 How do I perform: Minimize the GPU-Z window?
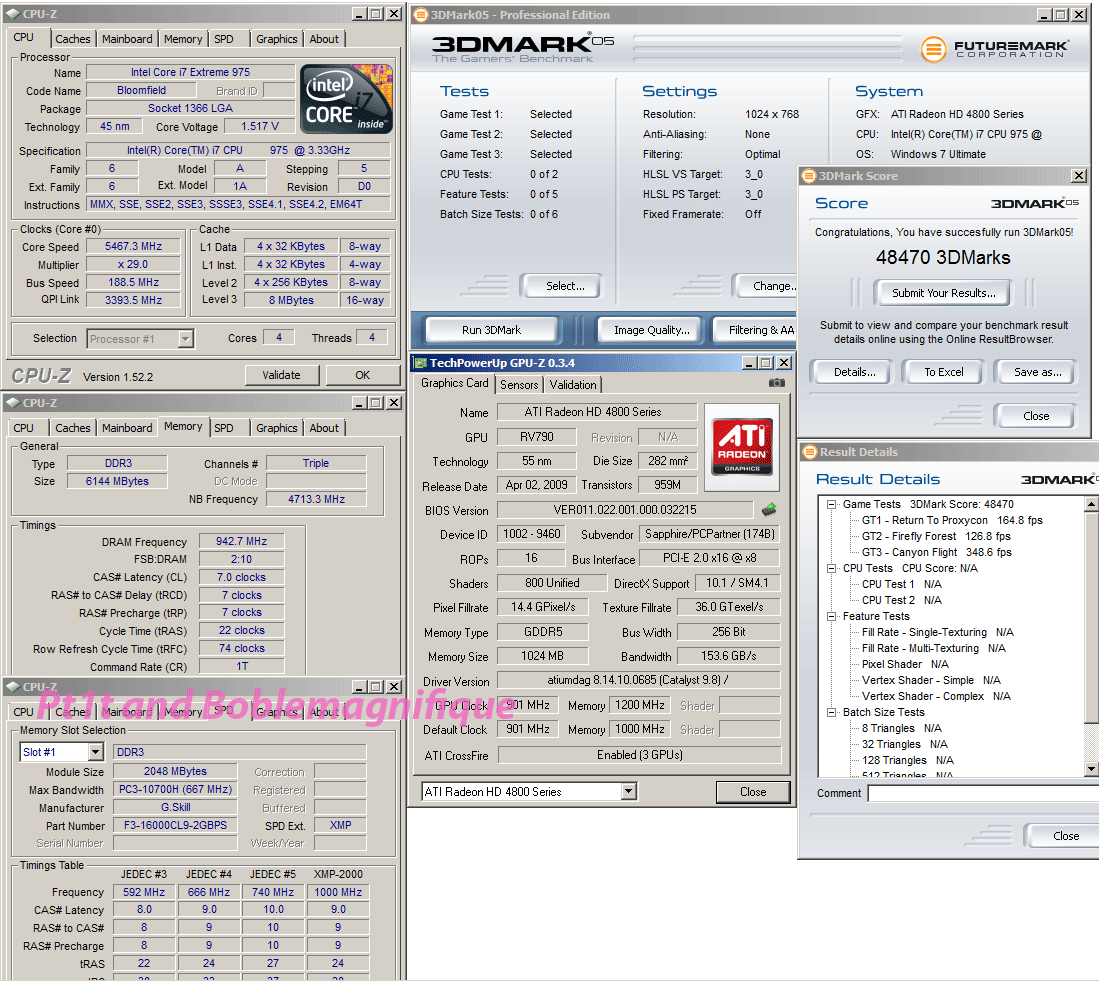749,363
